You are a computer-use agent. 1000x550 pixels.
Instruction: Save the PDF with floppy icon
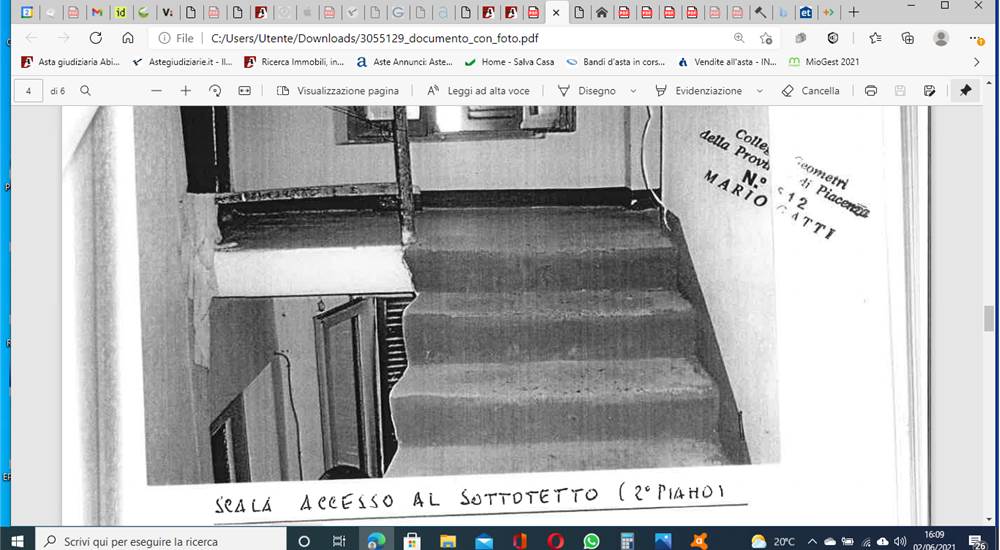click(x=900, y=91)
